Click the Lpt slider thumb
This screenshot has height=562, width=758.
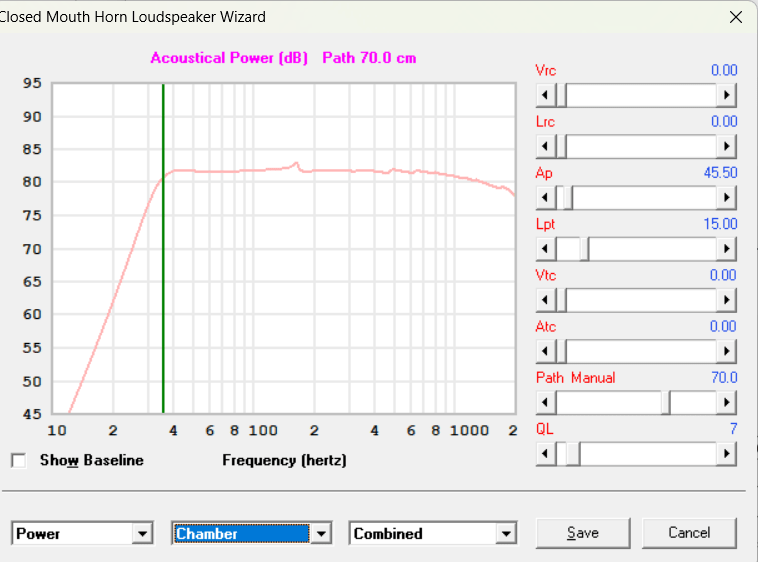tap(584, 249)
